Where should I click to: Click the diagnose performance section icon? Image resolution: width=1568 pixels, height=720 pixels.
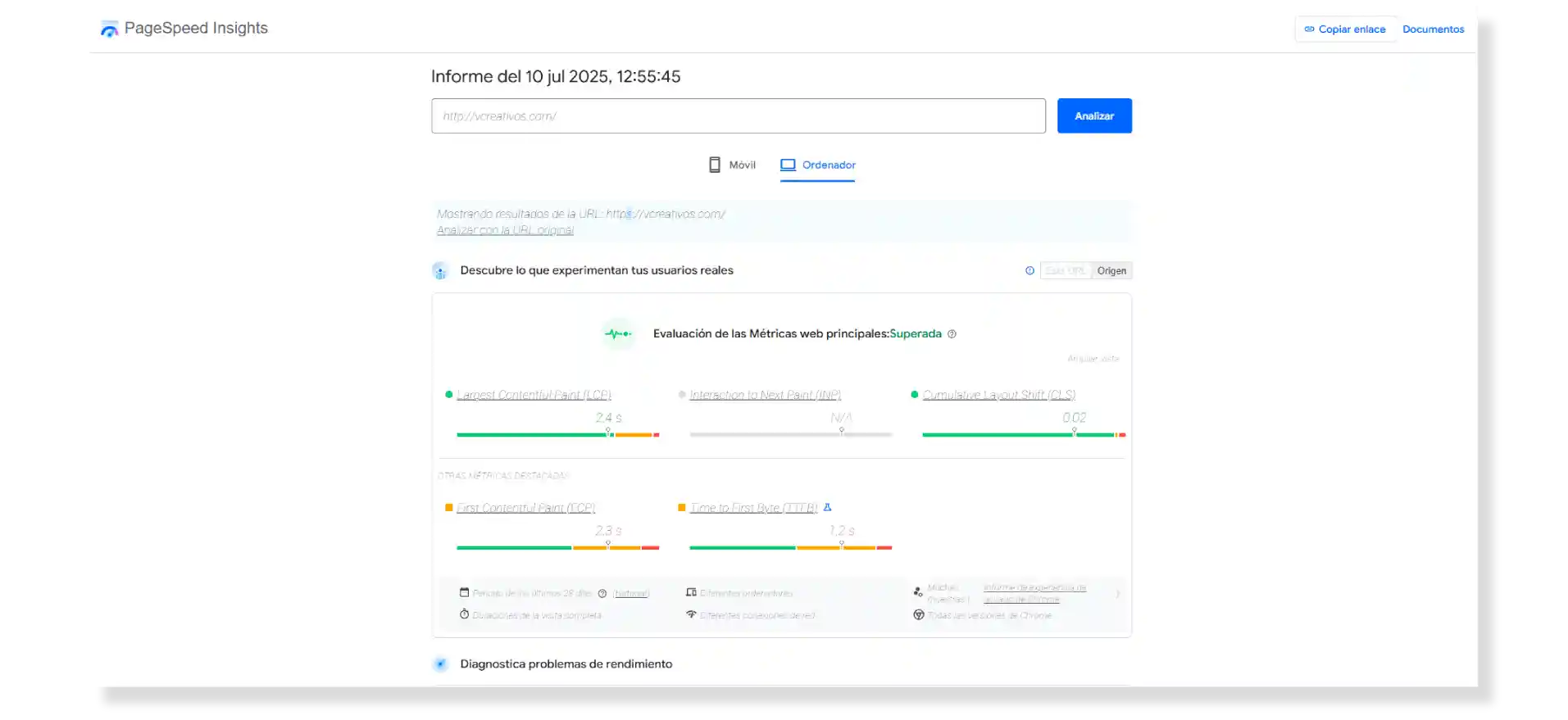click(x=440, y=664)
